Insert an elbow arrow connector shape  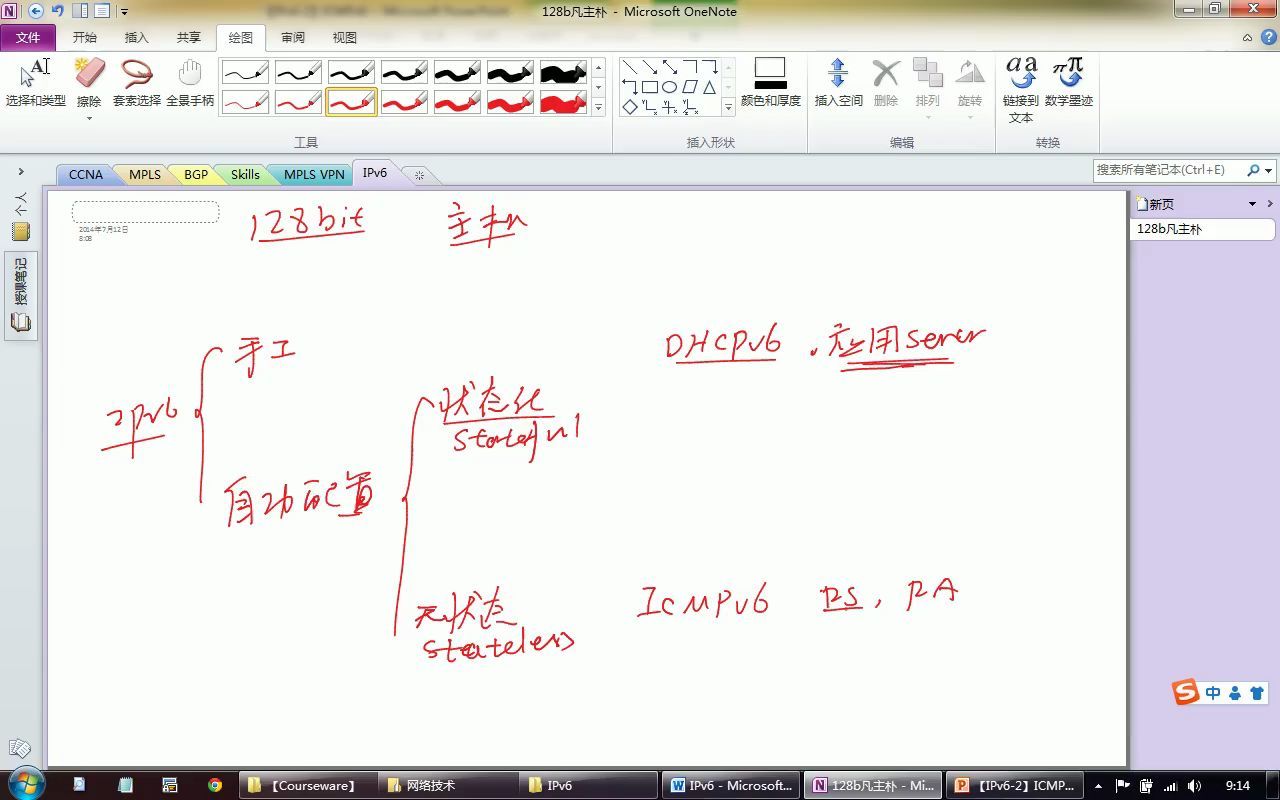pyautogui.click(x=709, y=67)
